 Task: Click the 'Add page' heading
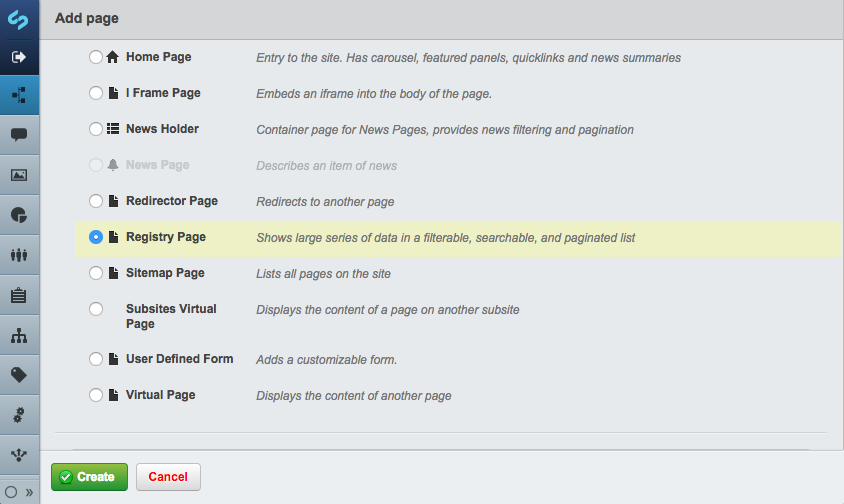pos(87,18)
